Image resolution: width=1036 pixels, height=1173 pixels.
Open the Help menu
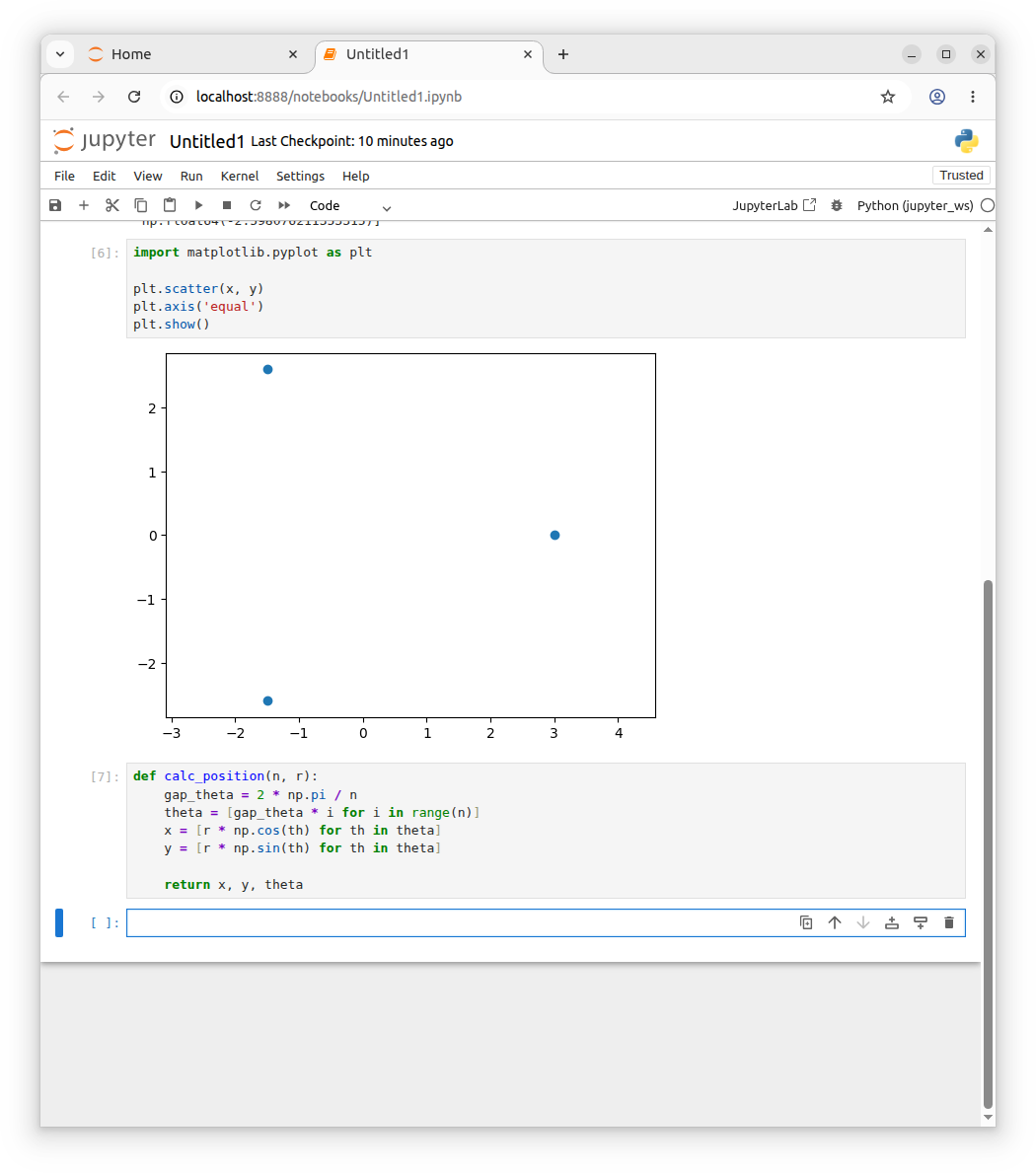(356, 176)
